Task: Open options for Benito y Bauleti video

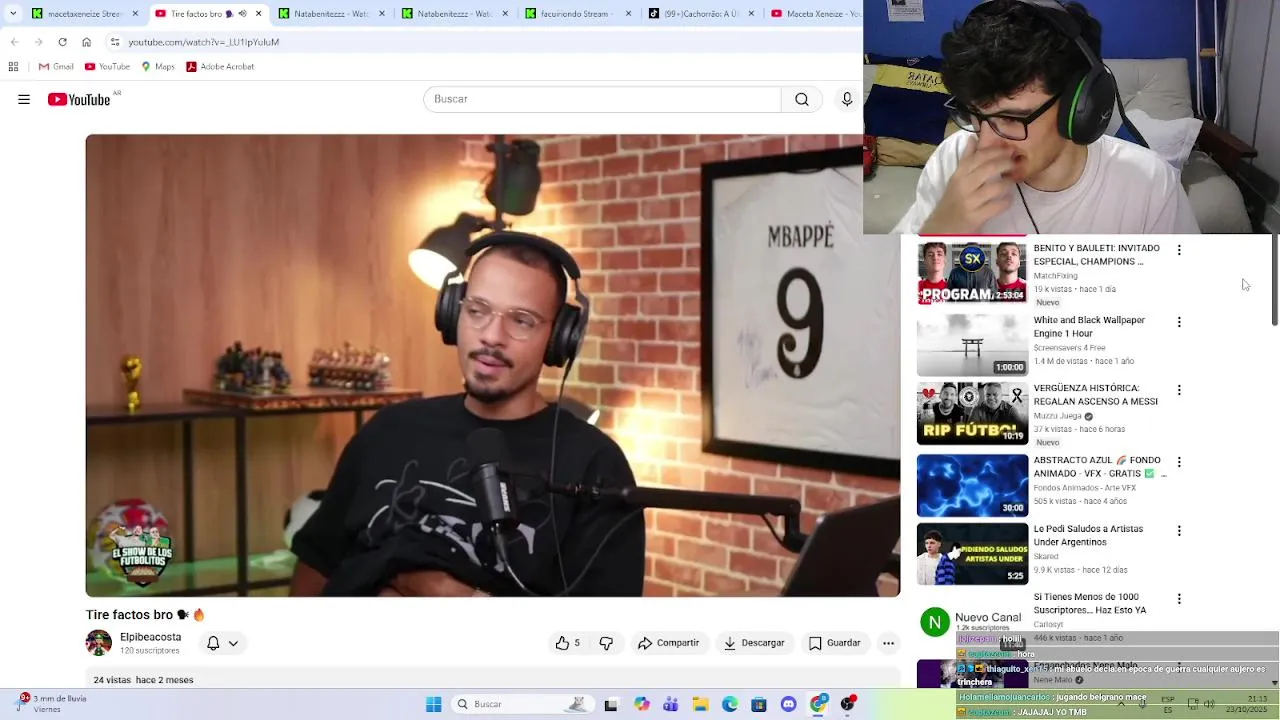Action: (1179, 250)
